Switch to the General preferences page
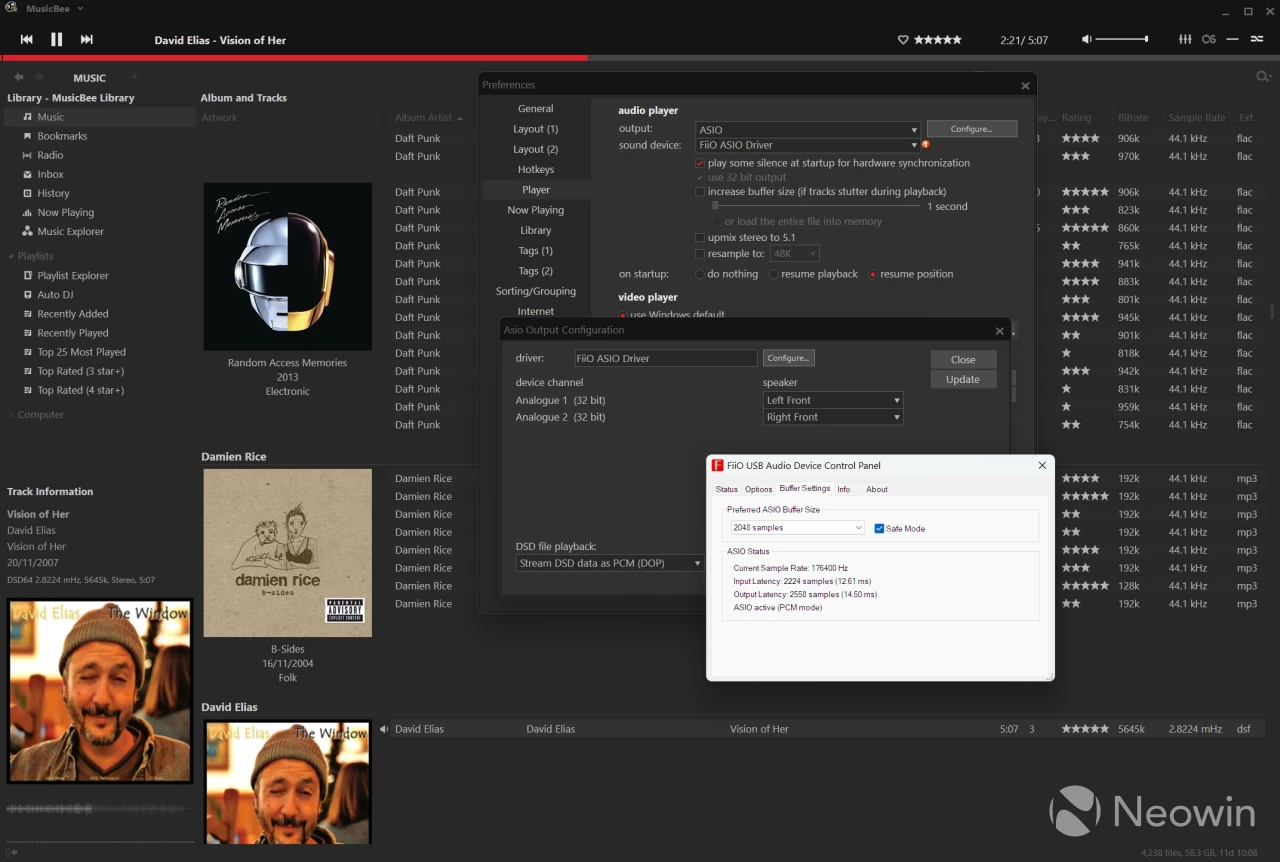 536,108
